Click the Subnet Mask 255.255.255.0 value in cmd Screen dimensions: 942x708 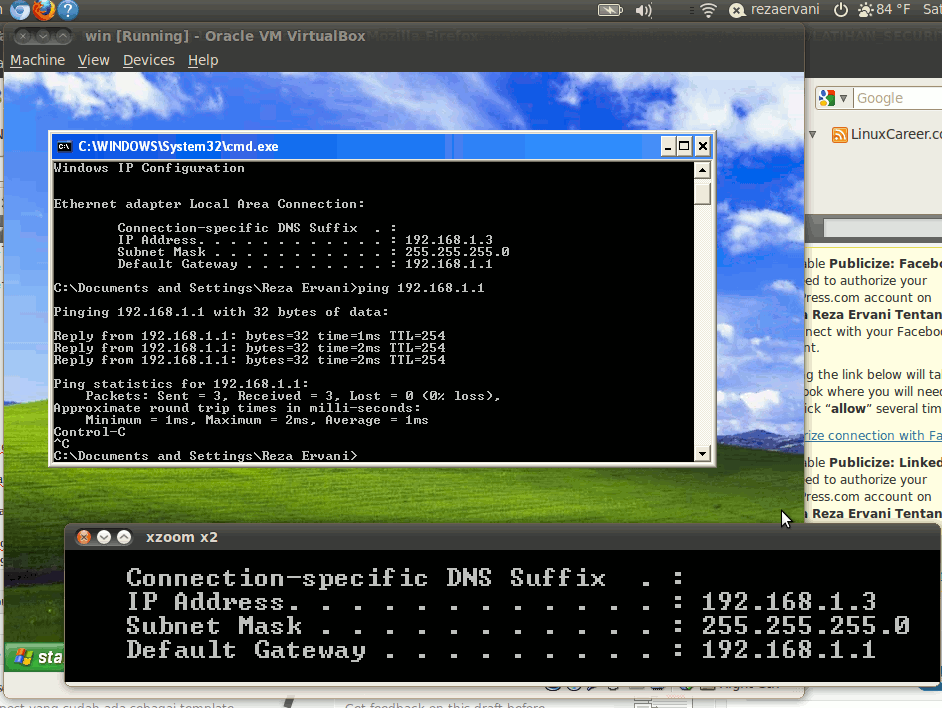click(457, 252)
